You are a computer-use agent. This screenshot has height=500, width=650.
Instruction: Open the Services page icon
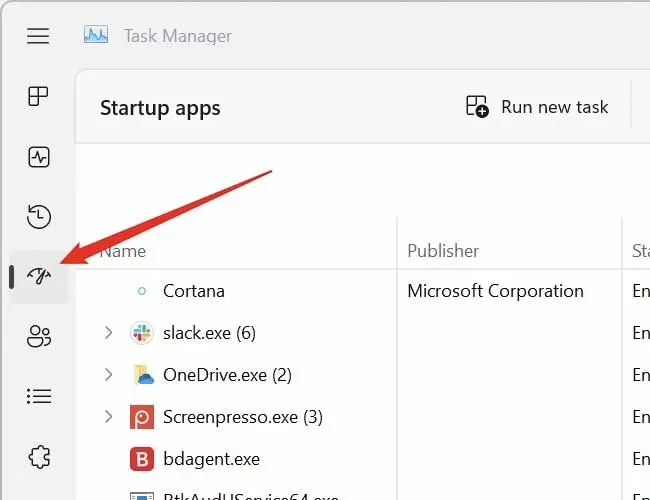[38, 457]
